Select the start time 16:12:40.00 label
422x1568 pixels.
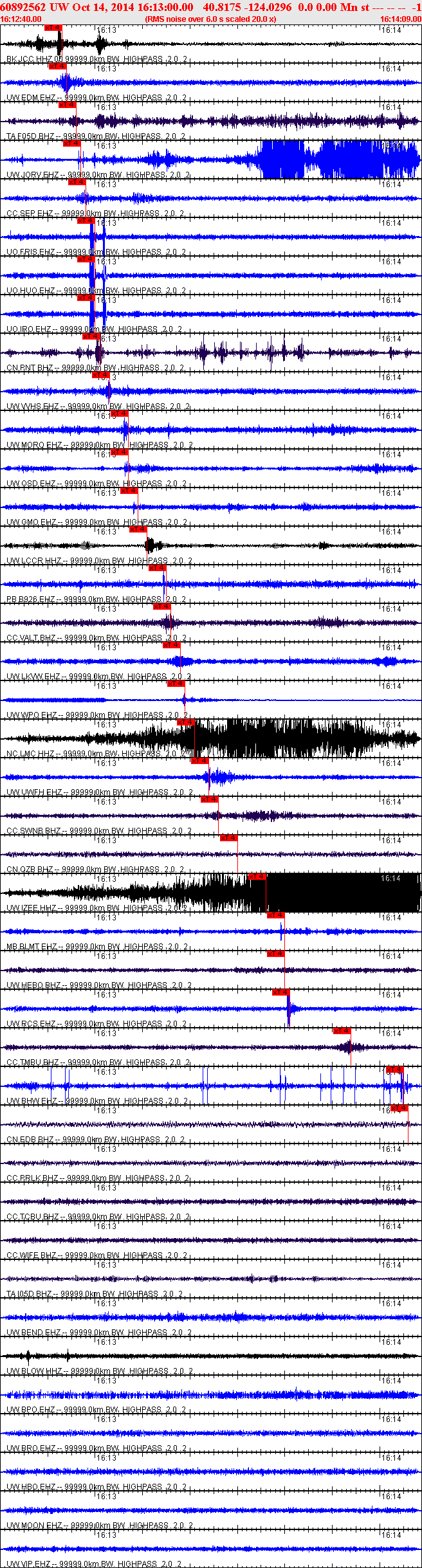coord(21,19)
